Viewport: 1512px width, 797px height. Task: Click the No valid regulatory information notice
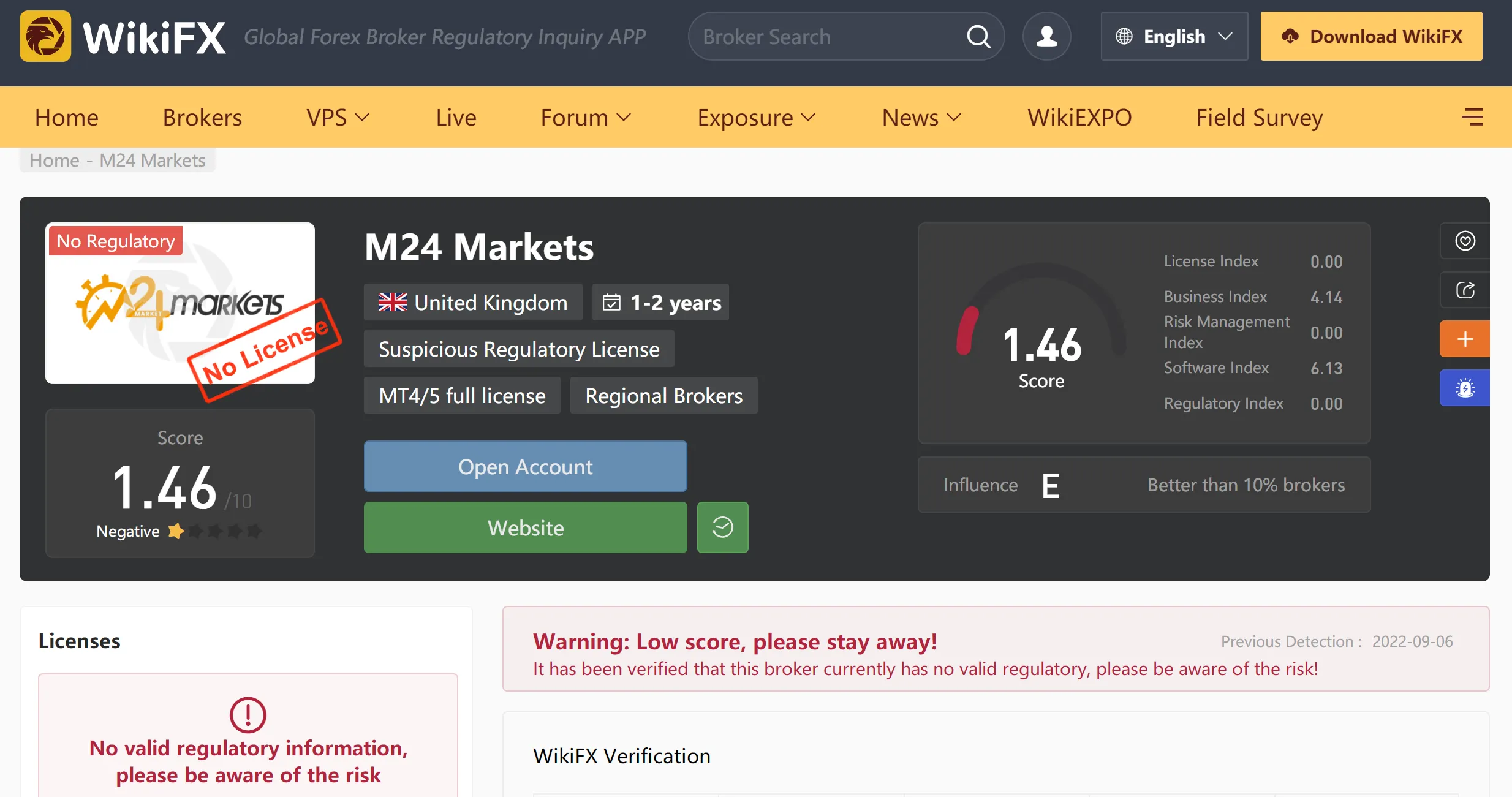pyautogui.click(x=248, y=761)
